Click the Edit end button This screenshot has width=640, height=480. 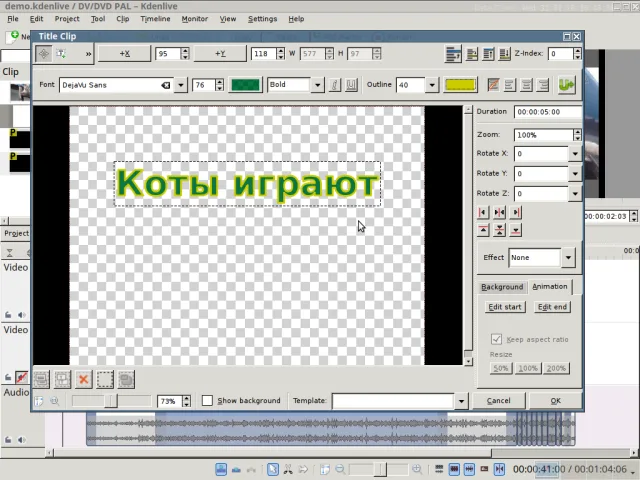(x=552, y=307)
